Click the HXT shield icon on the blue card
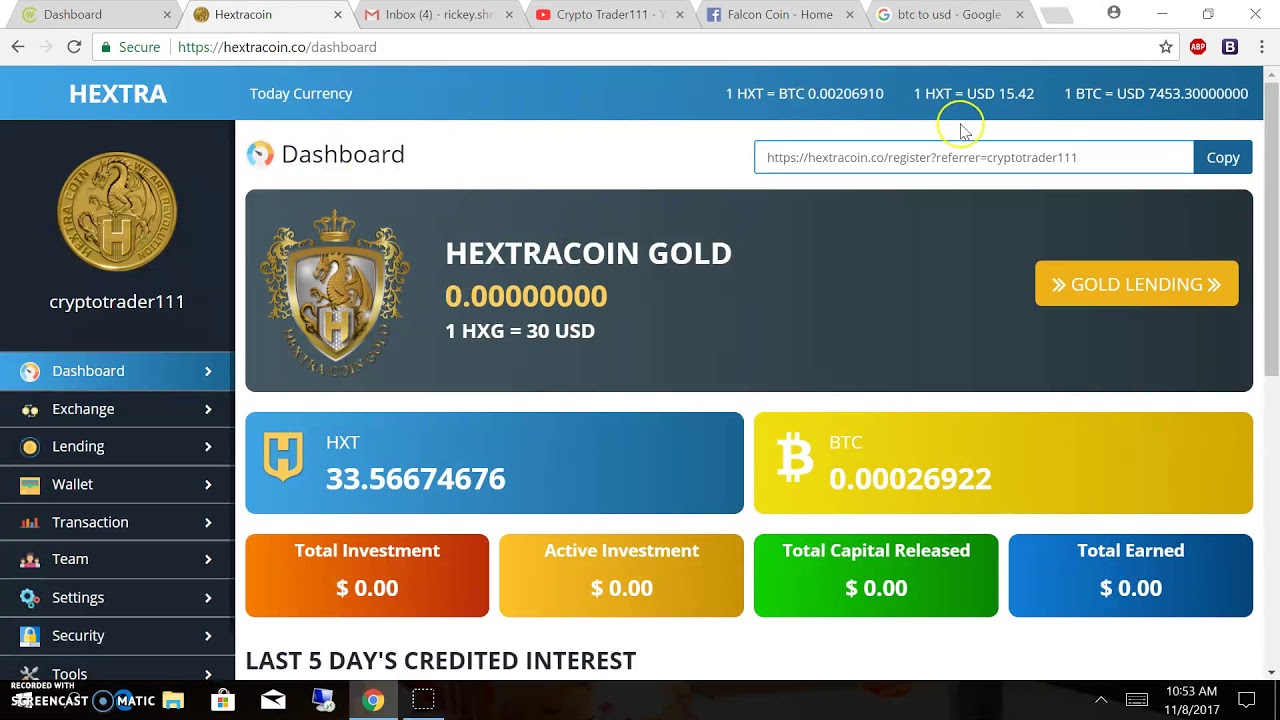The image size is (1280, 720). click(283, 458)
